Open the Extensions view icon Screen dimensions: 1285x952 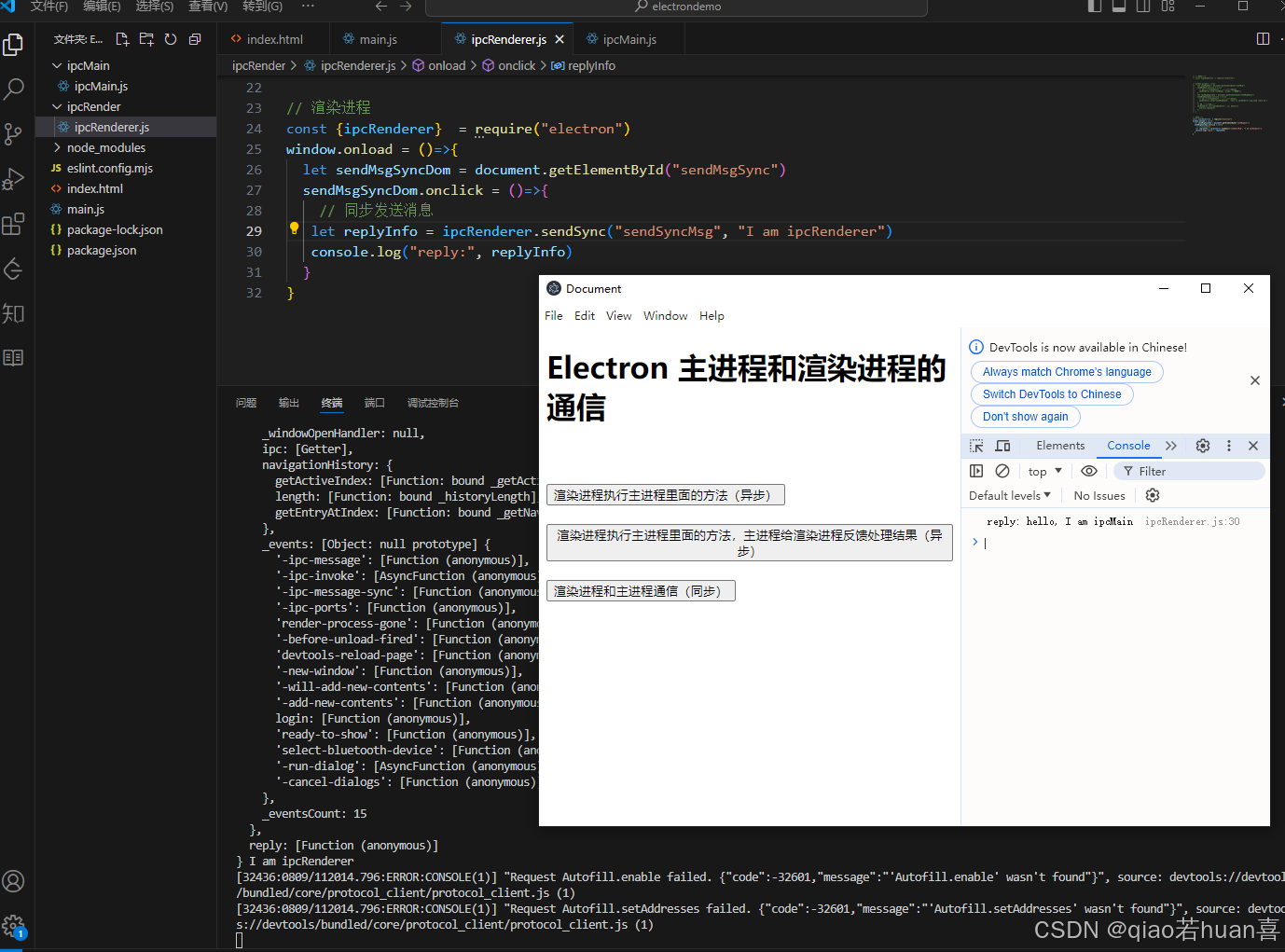coord(13,224)
